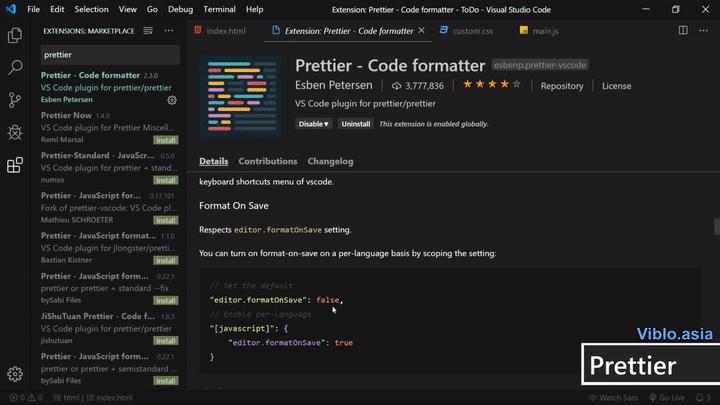
Task: Install Prettier-Standard by numso
Action: pos(165,180)
